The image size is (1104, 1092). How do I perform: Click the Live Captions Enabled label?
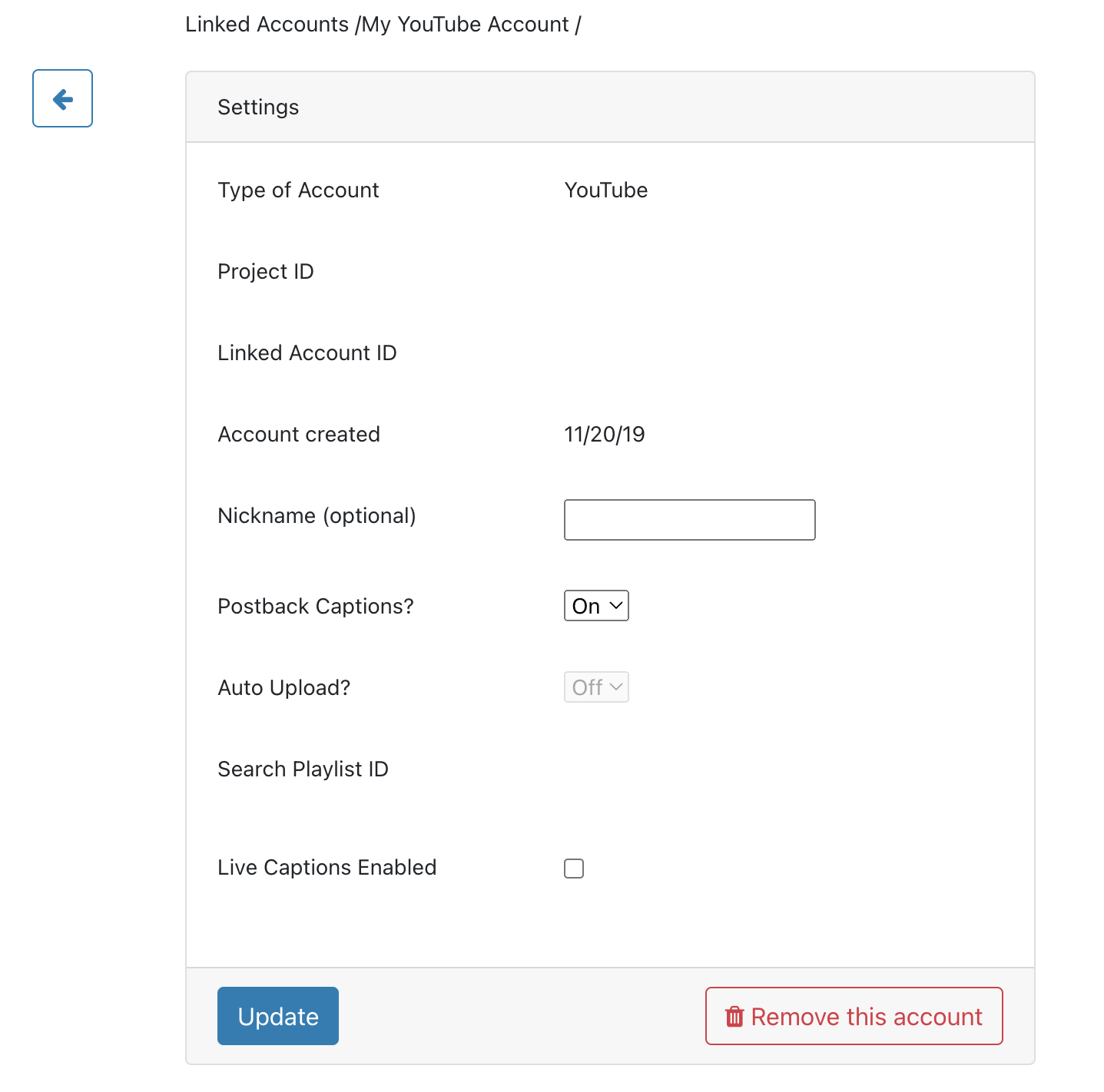pos(327,868)
